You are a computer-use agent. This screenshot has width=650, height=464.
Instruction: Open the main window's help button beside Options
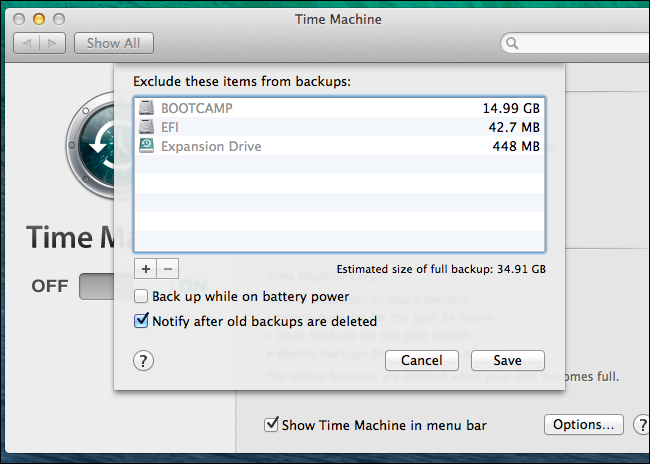(x=642, y=424)
